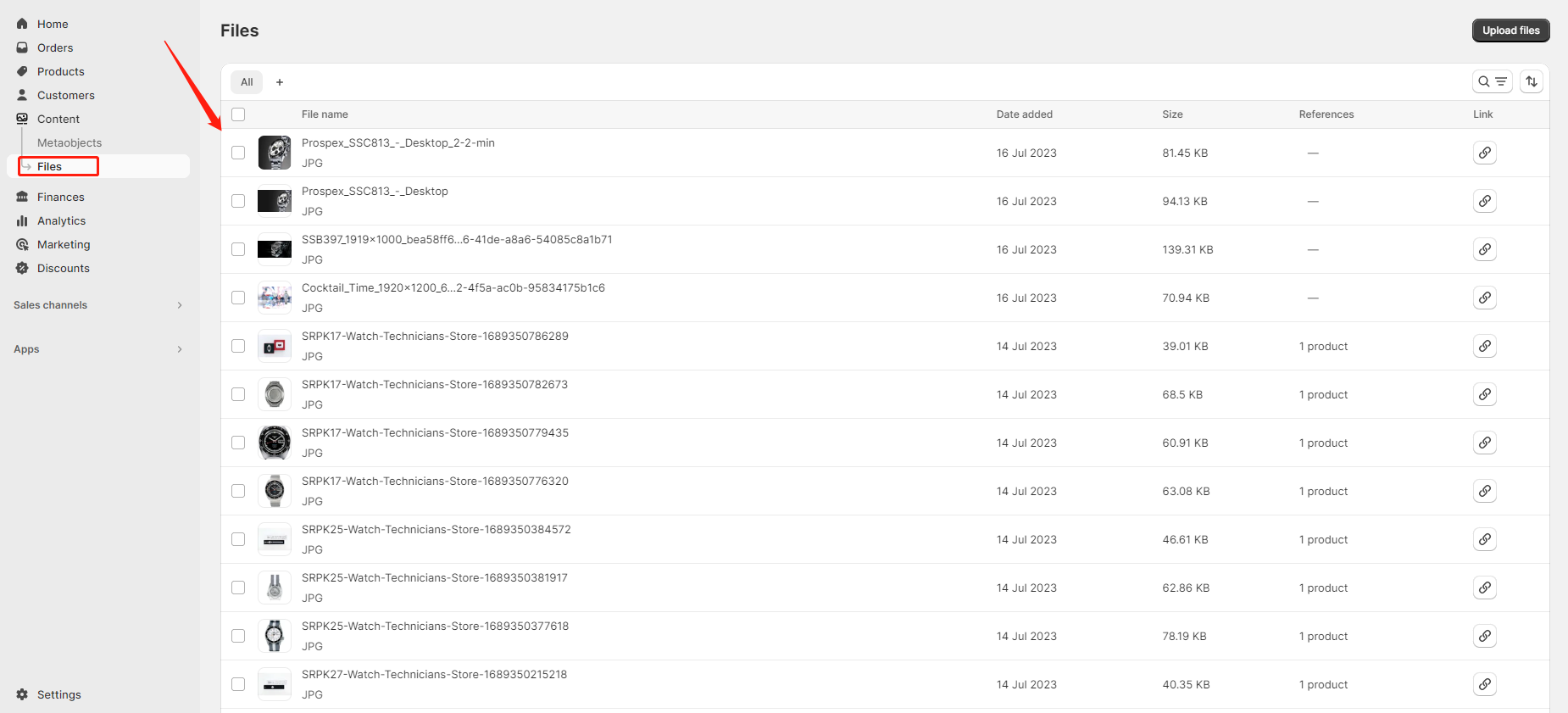
Task: Click the File name column header
Action: tap(325, 114)
